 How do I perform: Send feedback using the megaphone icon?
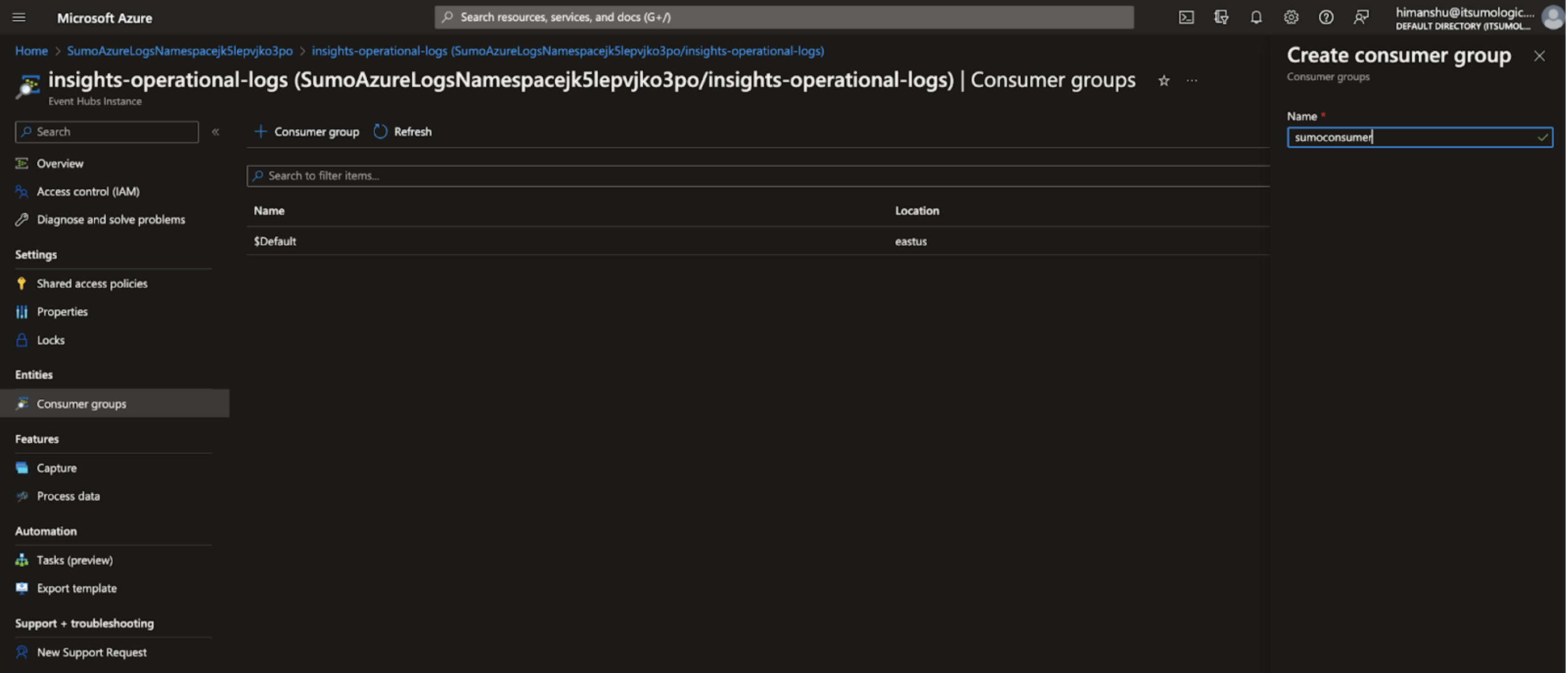point(1360,17)
